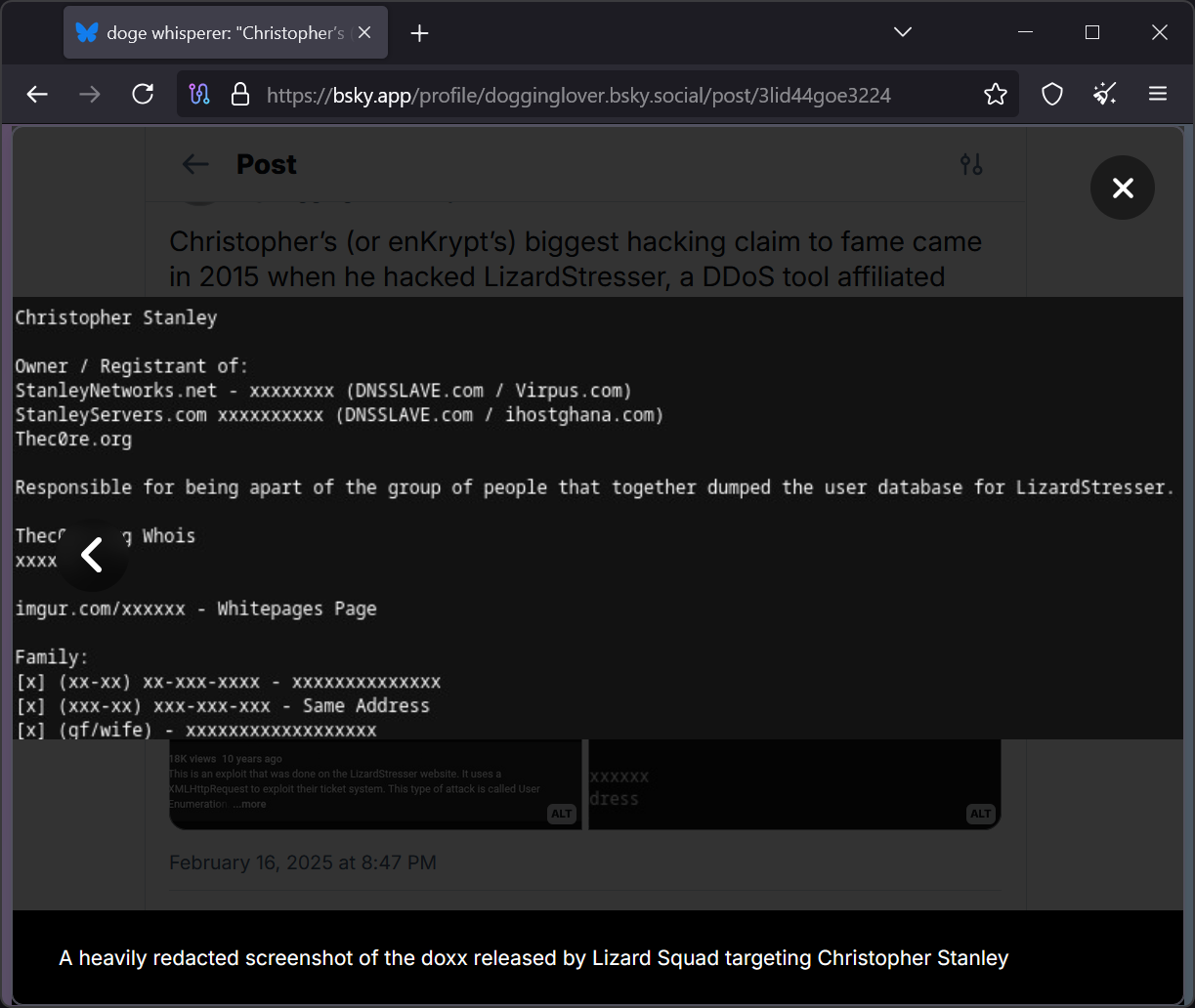The width and height of the screenshot is (1195, 1008).
Task: Close the doge whisperer tab
Action: click(x=364, y=32)
